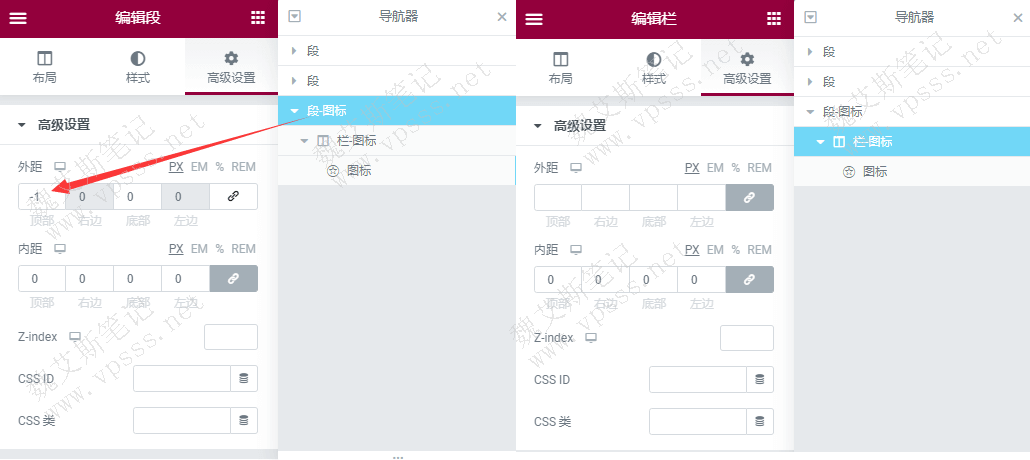Screen dimensions: 1030x460
Task: Open dynamic tags icon beside CSS 类, 编辑段 panel
Action: click(x=244, y=421)
